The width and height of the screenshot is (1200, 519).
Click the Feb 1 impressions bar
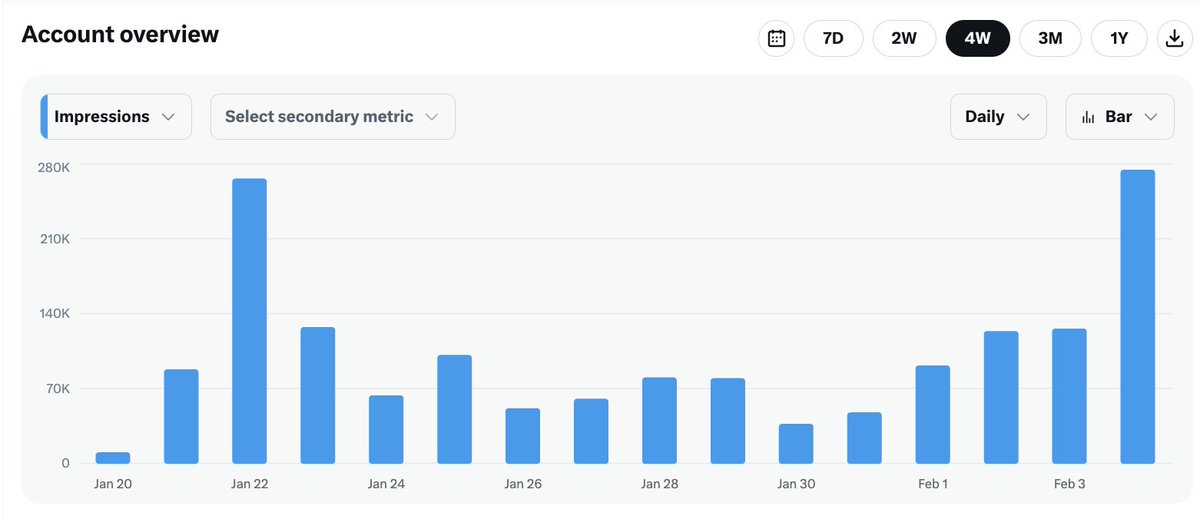(x=933, y=415)
